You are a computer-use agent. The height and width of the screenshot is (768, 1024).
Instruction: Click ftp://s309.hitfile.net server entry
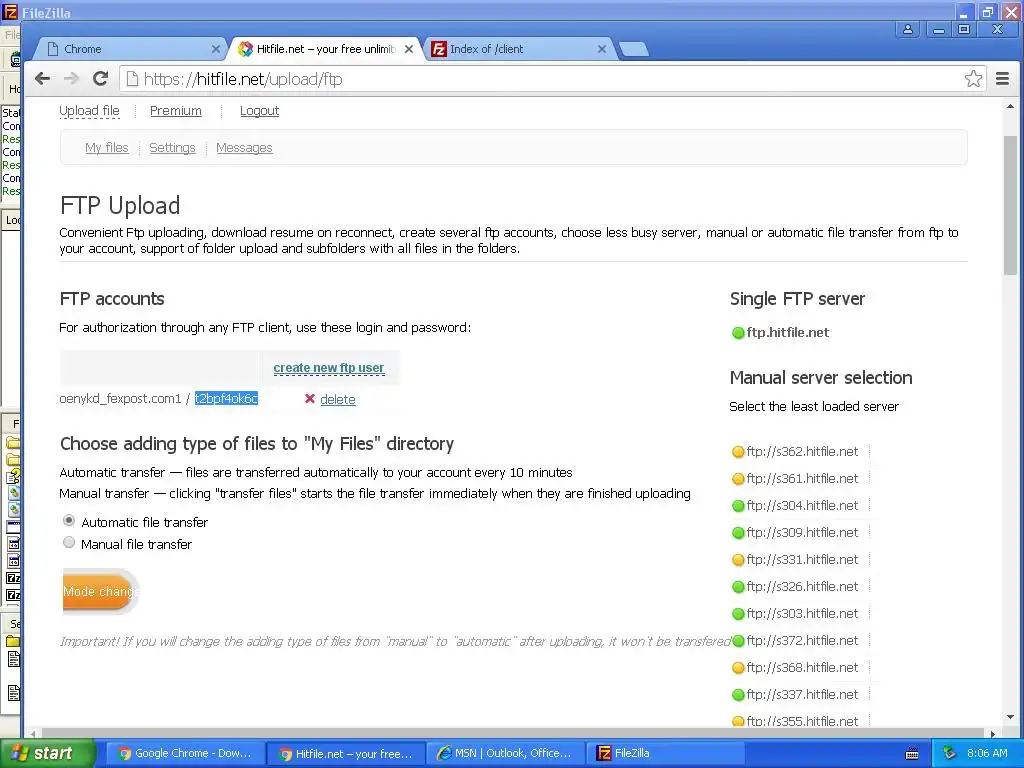pyautogui.click(x=802, y=532)
